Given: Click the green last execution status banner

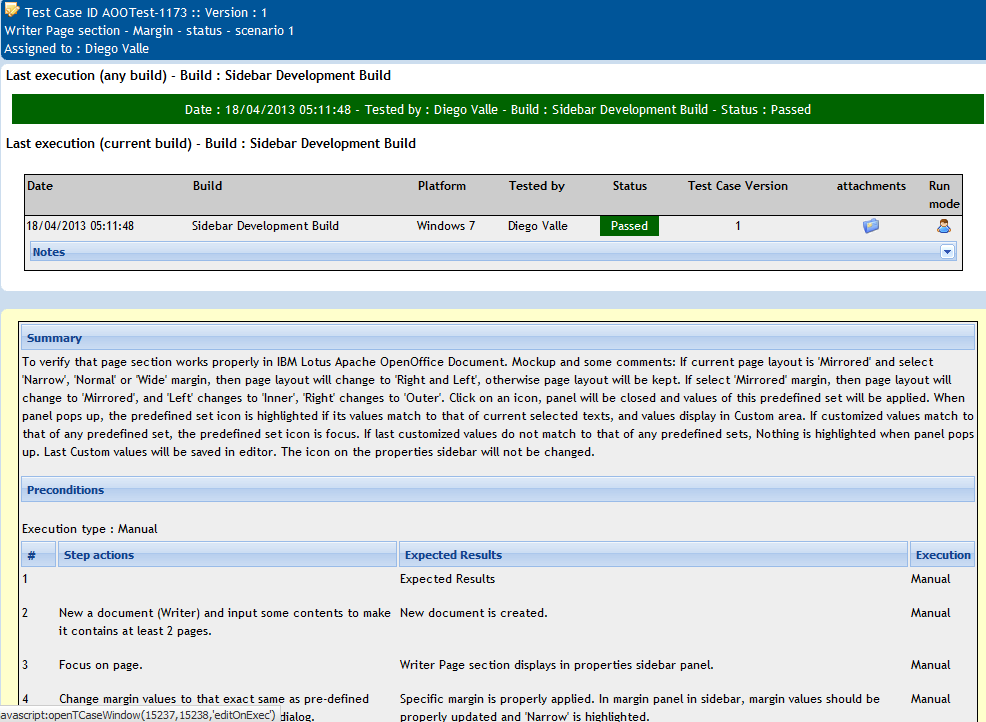Looking at the screenshot, I should tap(497, 109).
